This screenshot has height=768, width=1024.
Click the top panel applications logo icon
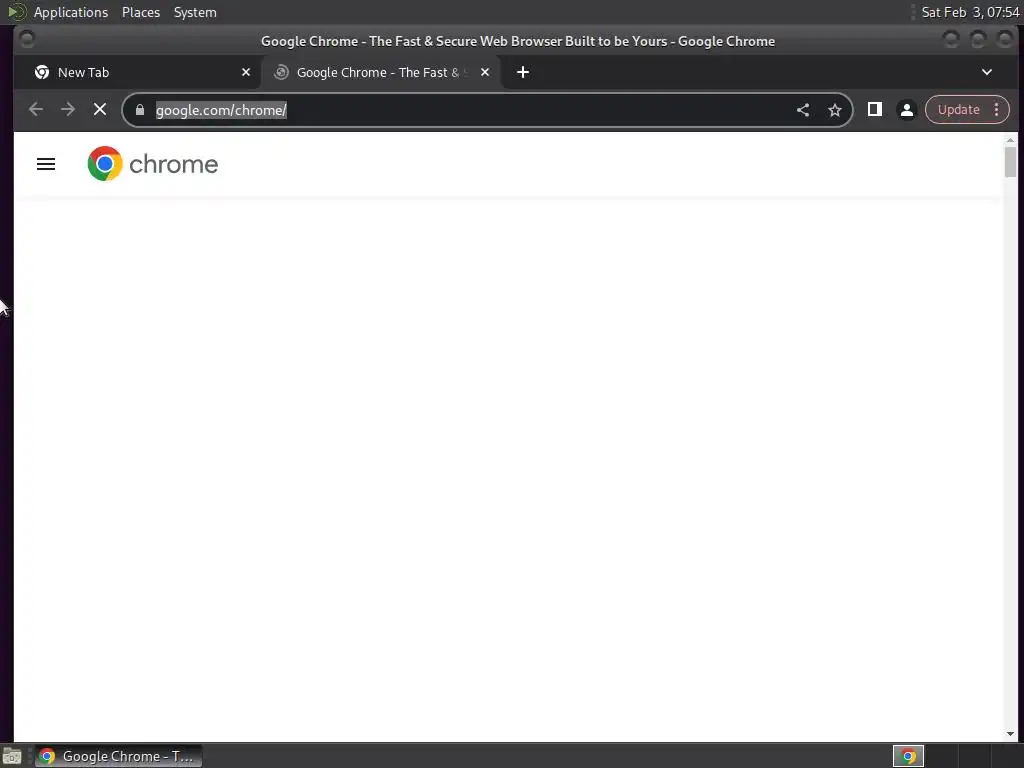click(16, 12)
